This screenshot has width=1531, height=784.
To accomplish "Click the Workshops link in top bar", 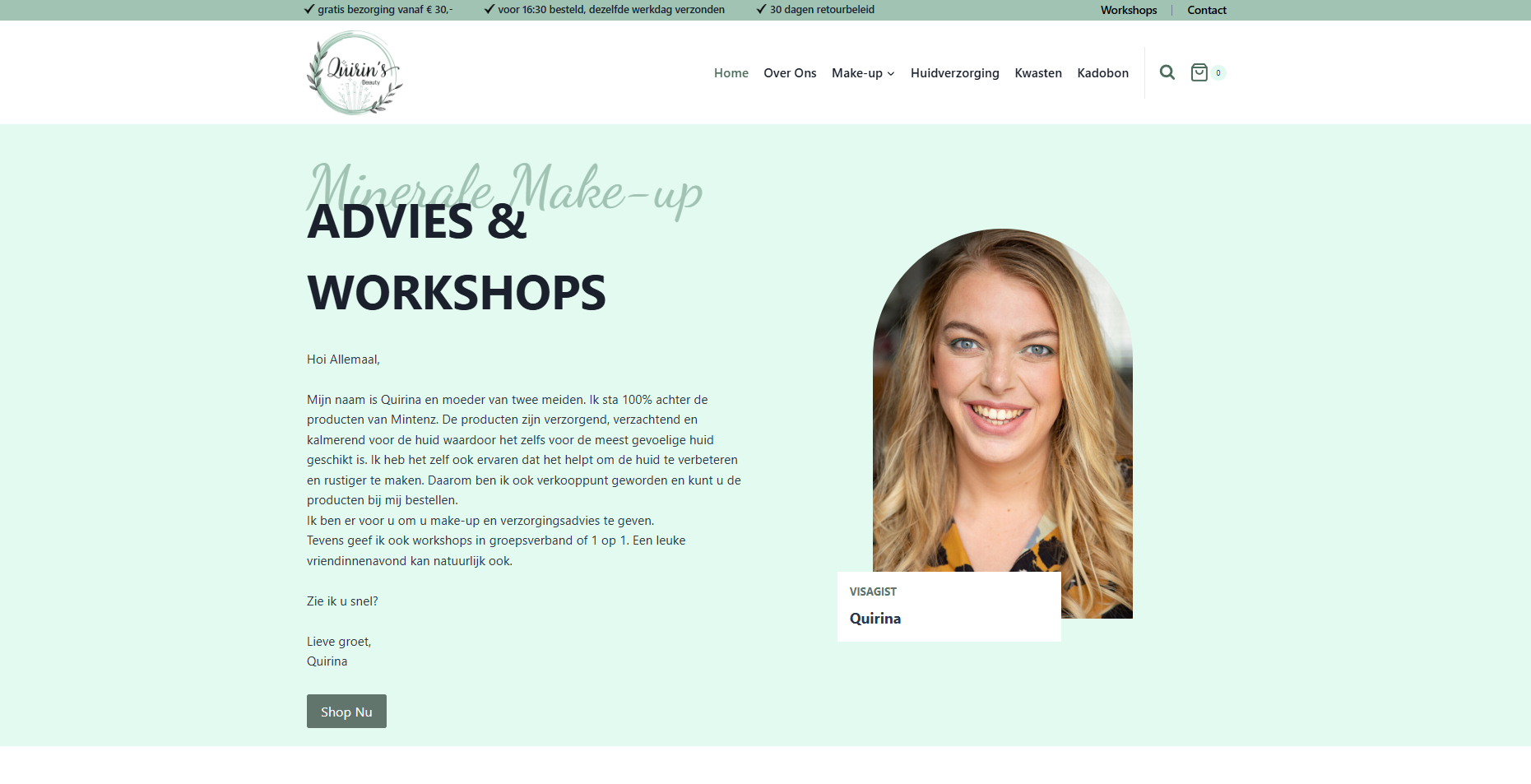I will pos(1128,10).
